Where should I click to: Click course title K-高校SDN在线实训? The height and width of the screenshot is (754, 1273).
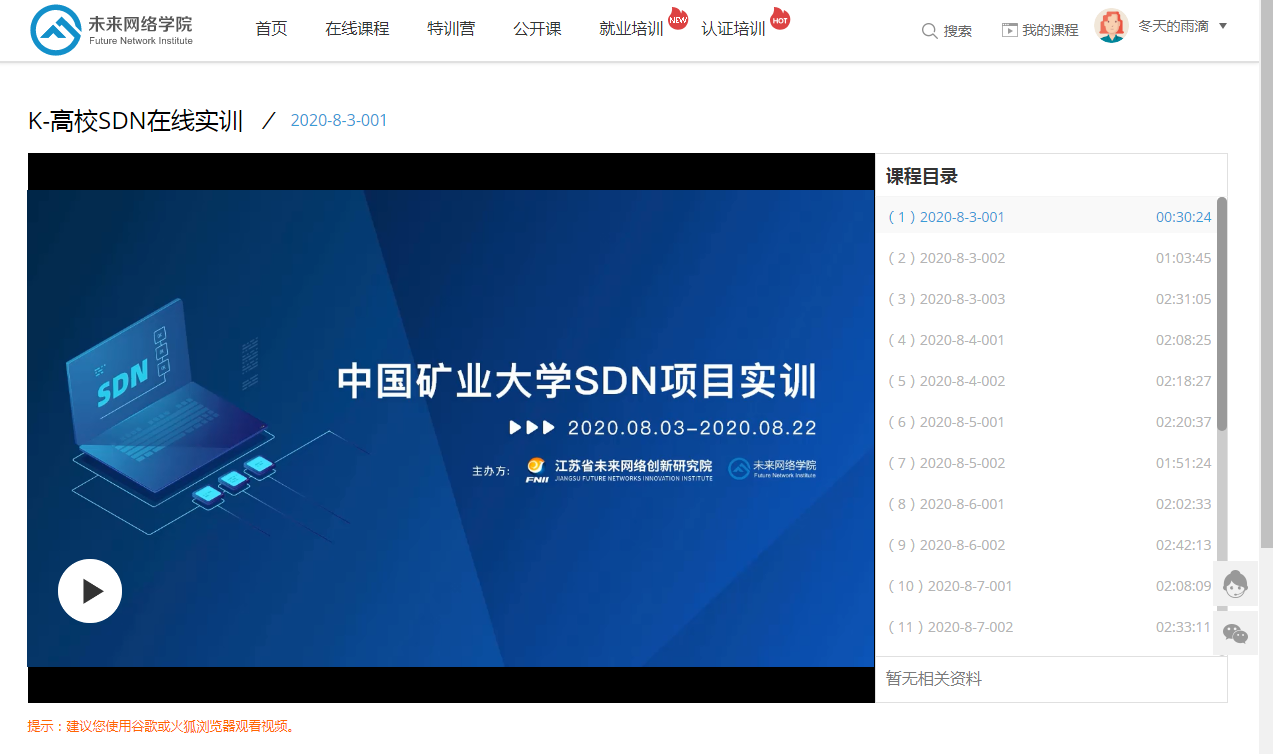pyautogui.click(x=136, y=122)
